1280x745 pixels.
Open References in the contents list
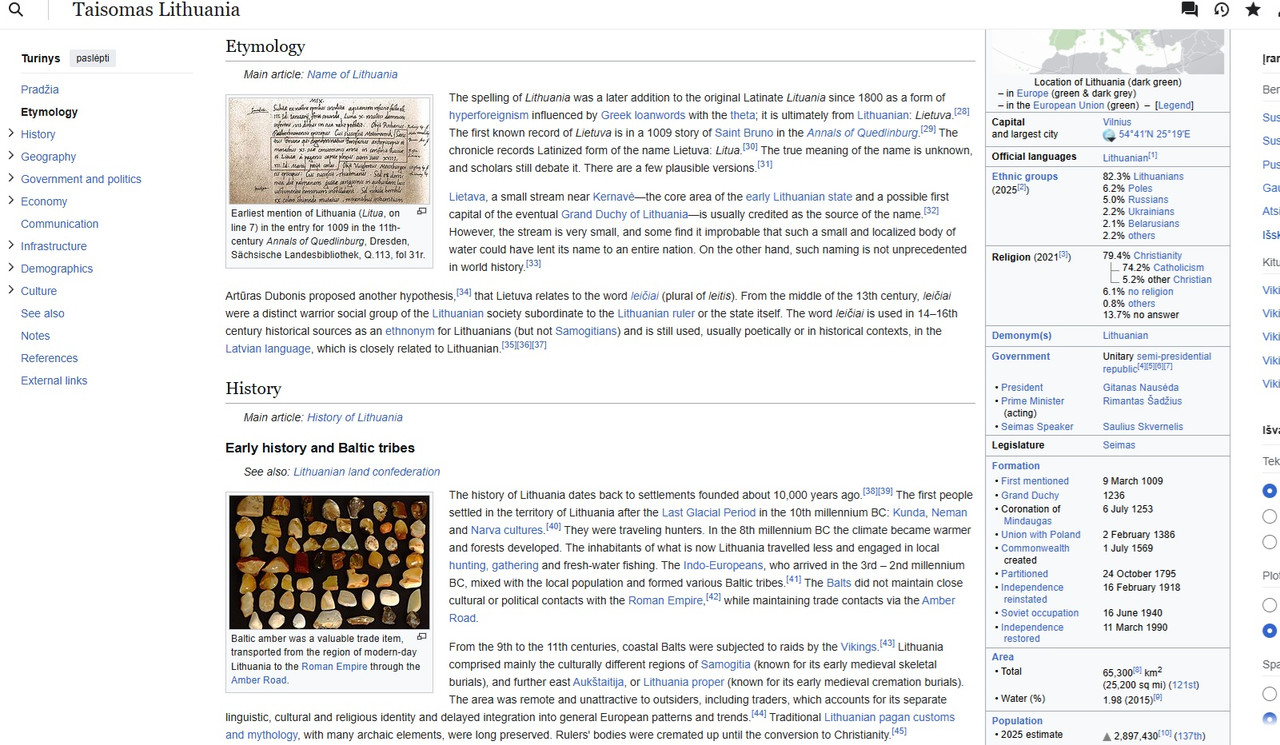(49, 358)
